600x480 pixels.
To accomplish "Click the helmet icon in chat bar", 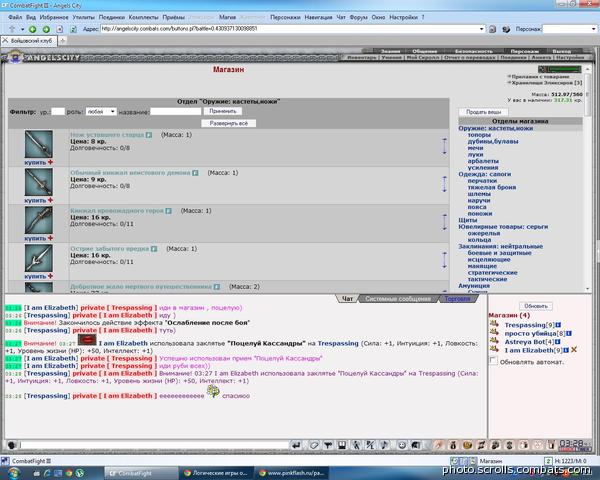I will pos(416,445).
